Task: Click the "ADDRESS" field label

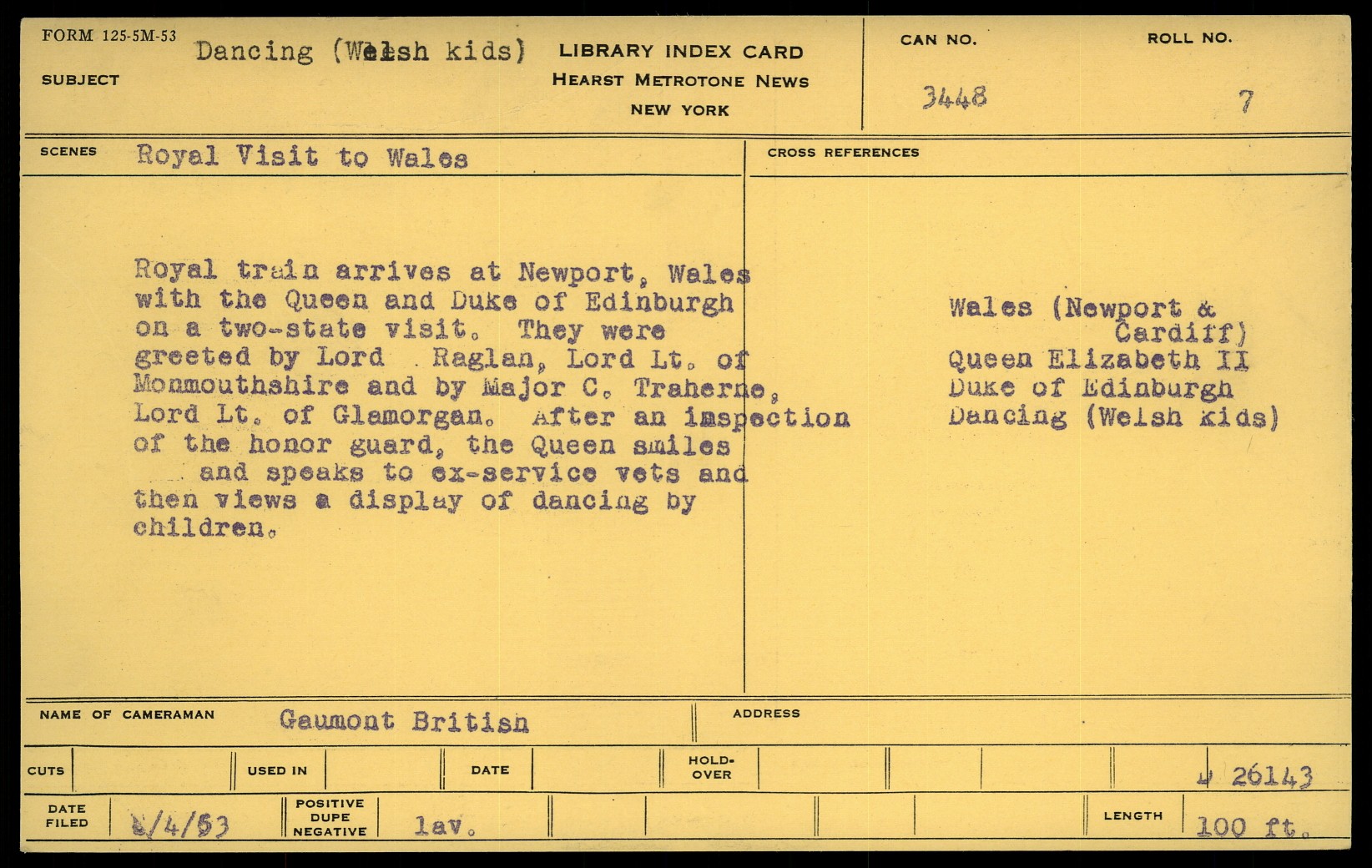Action: 766,714
